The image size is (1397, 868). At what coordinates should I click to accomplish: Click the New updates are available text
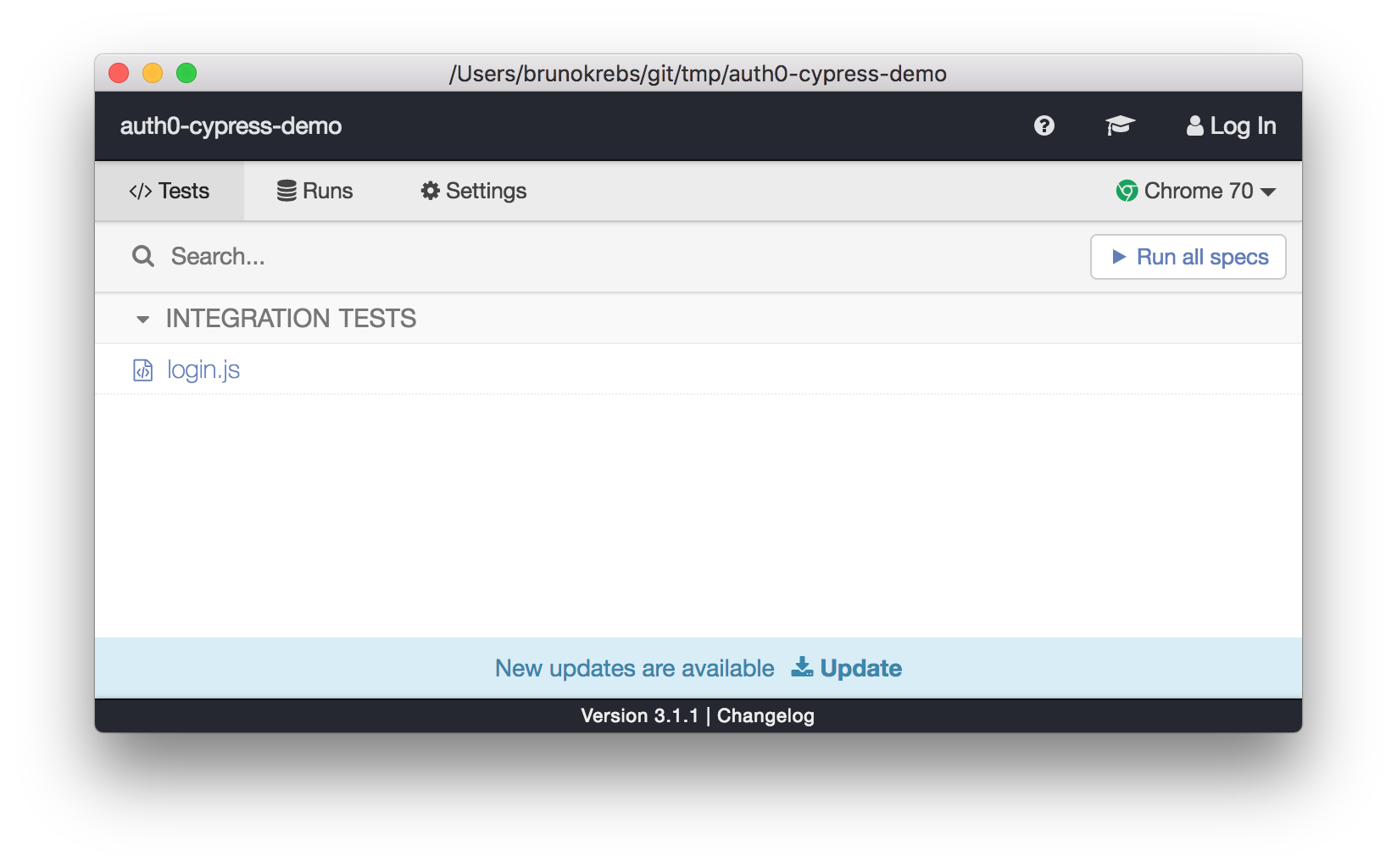635,668
